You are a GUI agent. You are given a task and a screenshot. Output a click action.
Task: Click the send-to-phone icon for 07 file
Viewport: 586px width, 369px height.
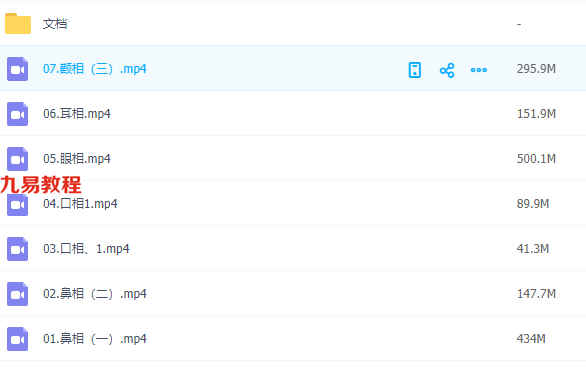(414, 70)
